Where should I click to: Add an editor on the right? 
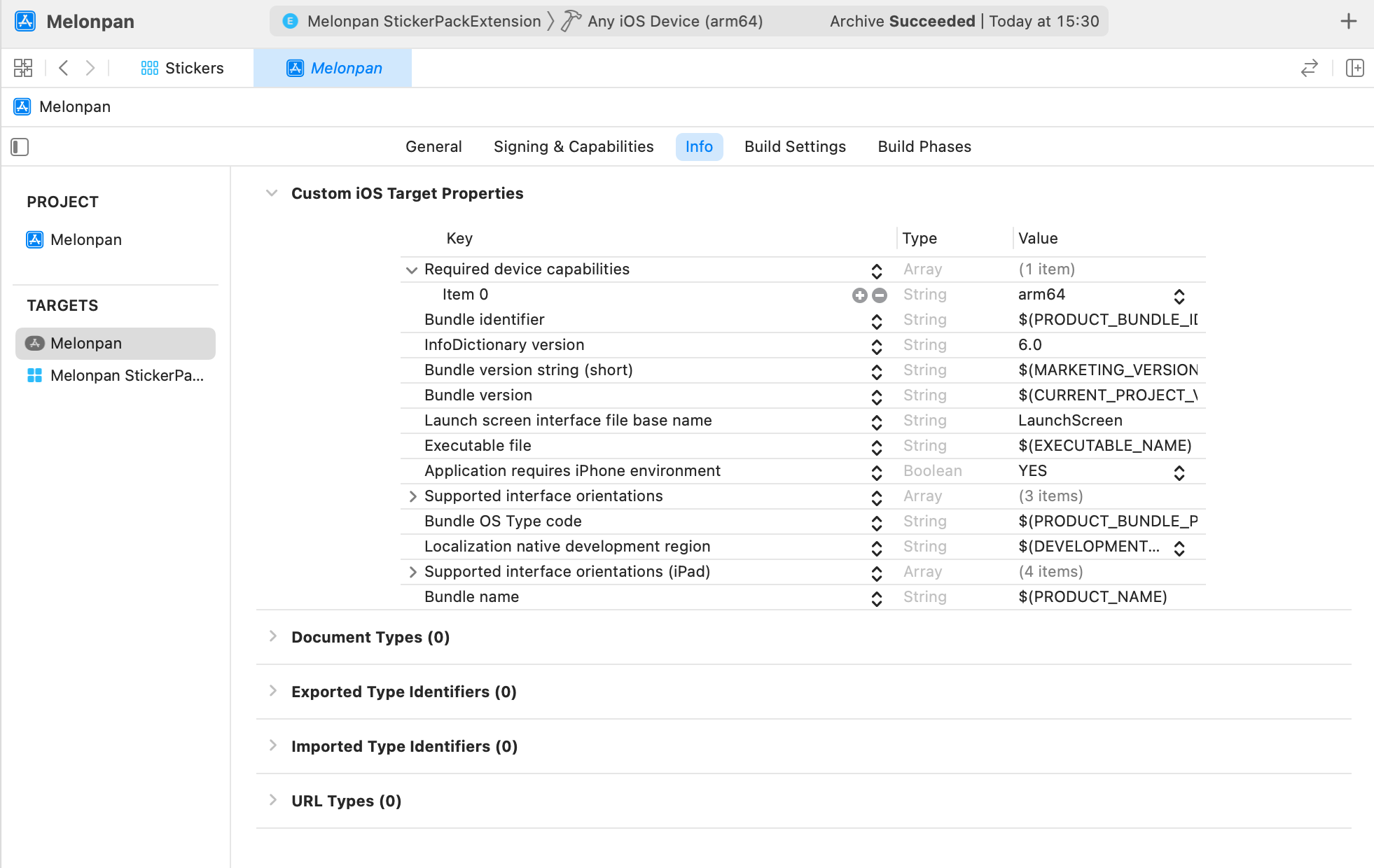tap(1355, 68)
